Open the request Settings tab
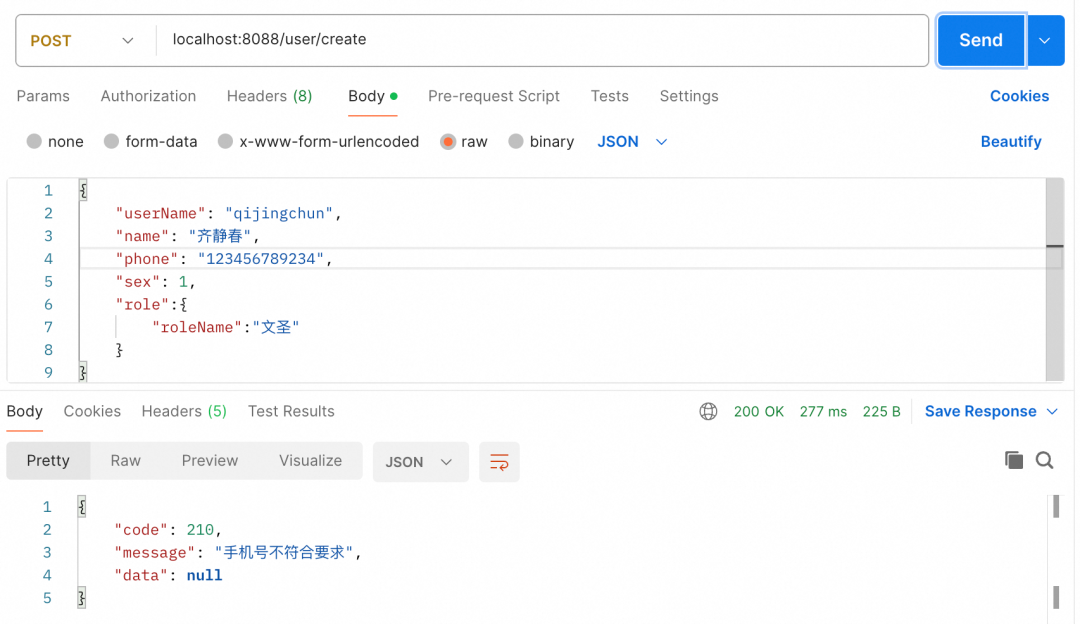The height and width of the screenshot is (624, 1080). click(x=689, y=96)
